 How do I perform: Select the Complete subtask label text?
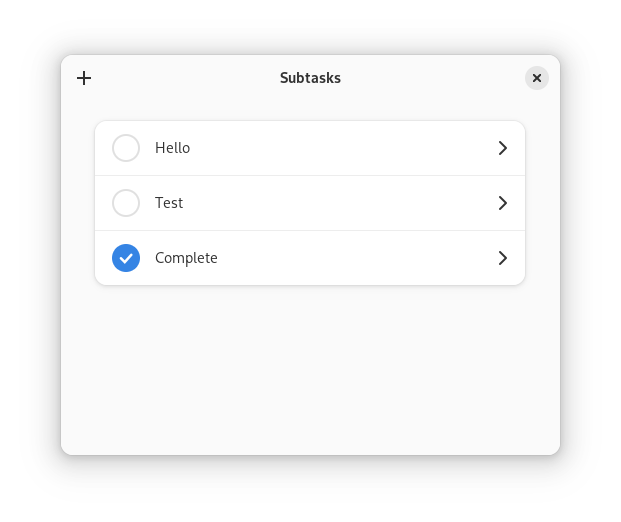pos(186,258)
